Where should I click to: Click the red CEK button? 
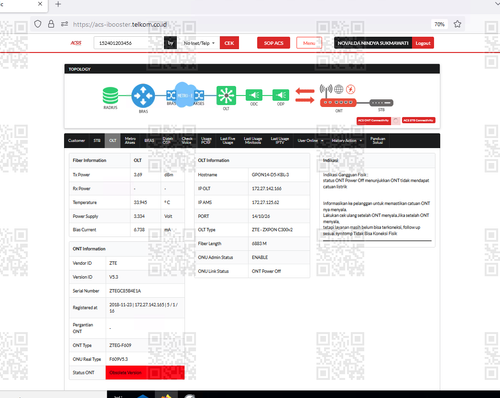coord(229,43)
